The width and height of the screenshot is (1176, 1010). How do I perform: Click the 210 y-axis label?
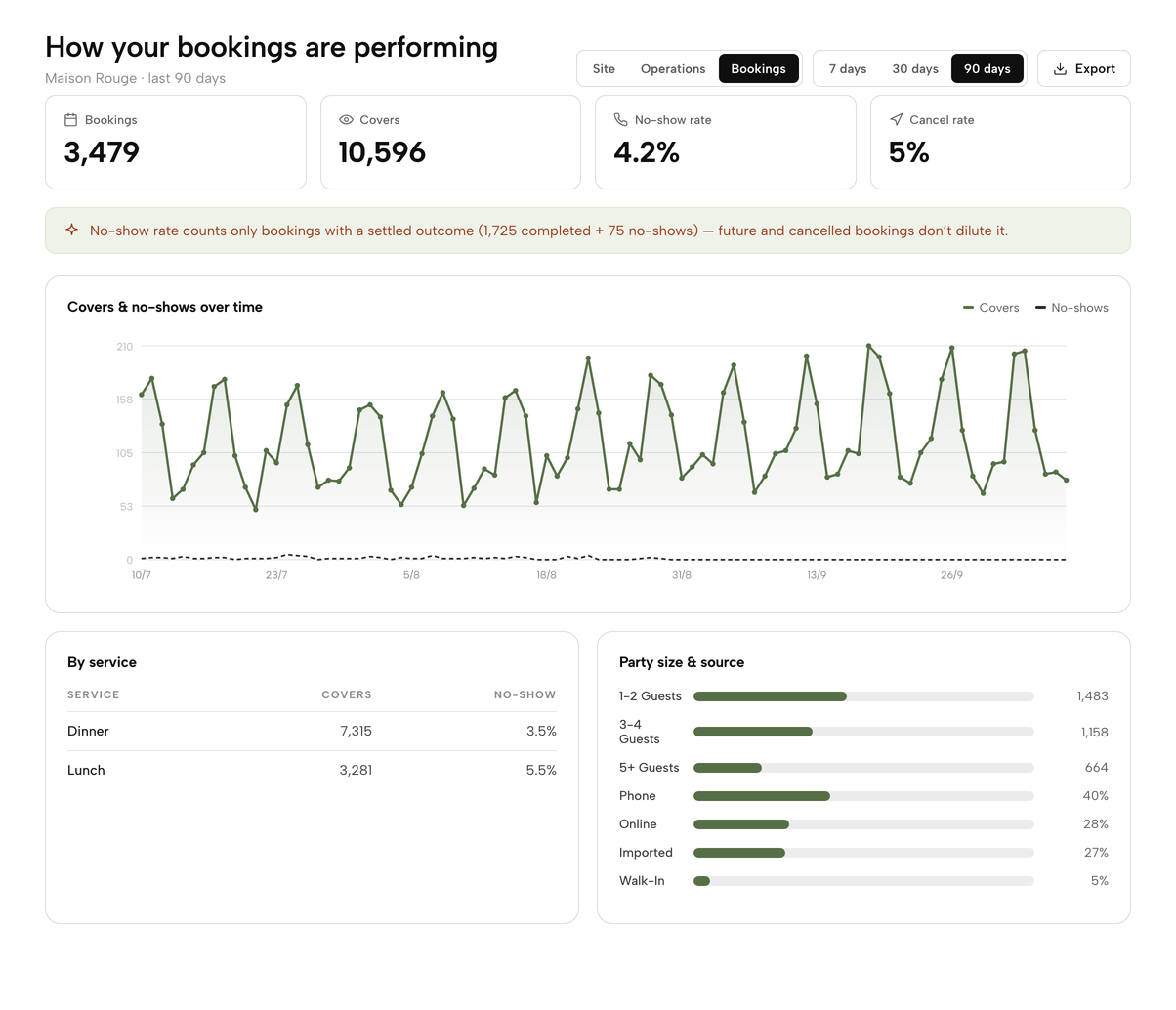(x=124, y=347)
